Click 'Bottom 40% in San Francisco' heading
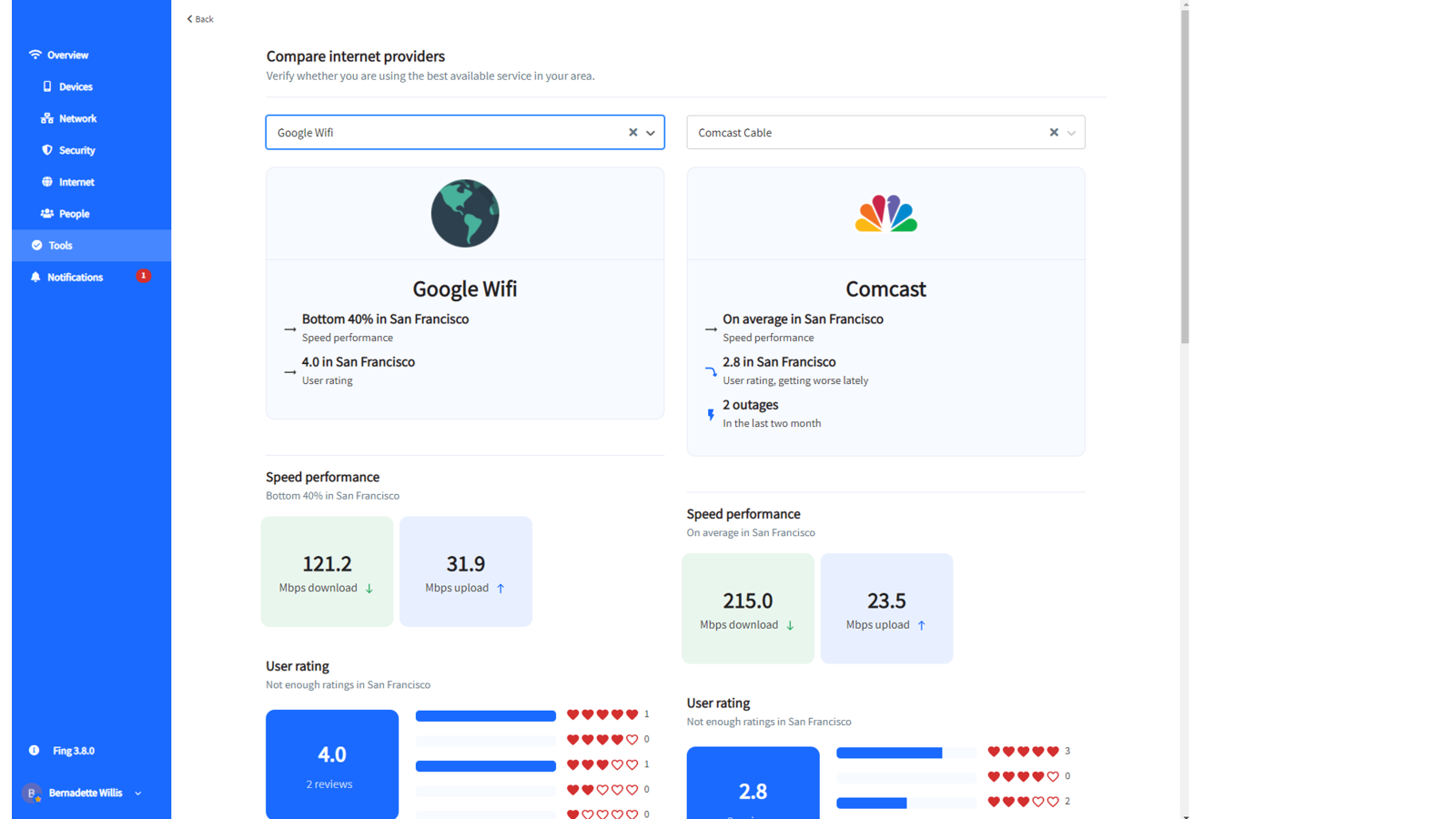 coord(385,319)
